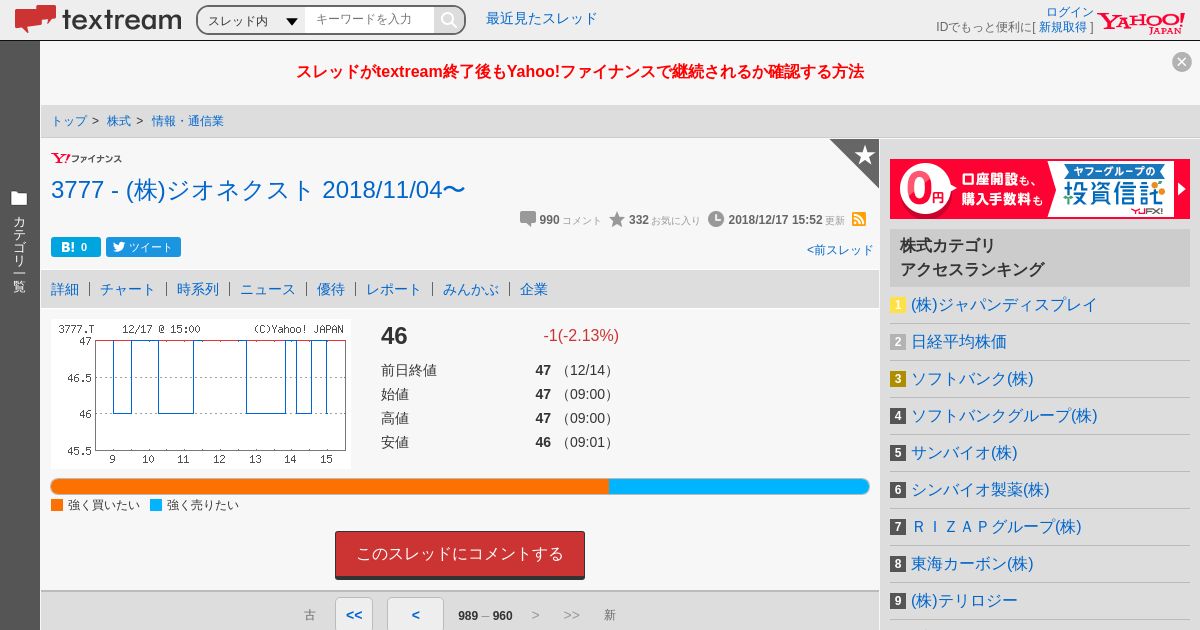Jump to oldest page with << button
This screenshot has height=630, width=1200.
click(x=354, y=614)
